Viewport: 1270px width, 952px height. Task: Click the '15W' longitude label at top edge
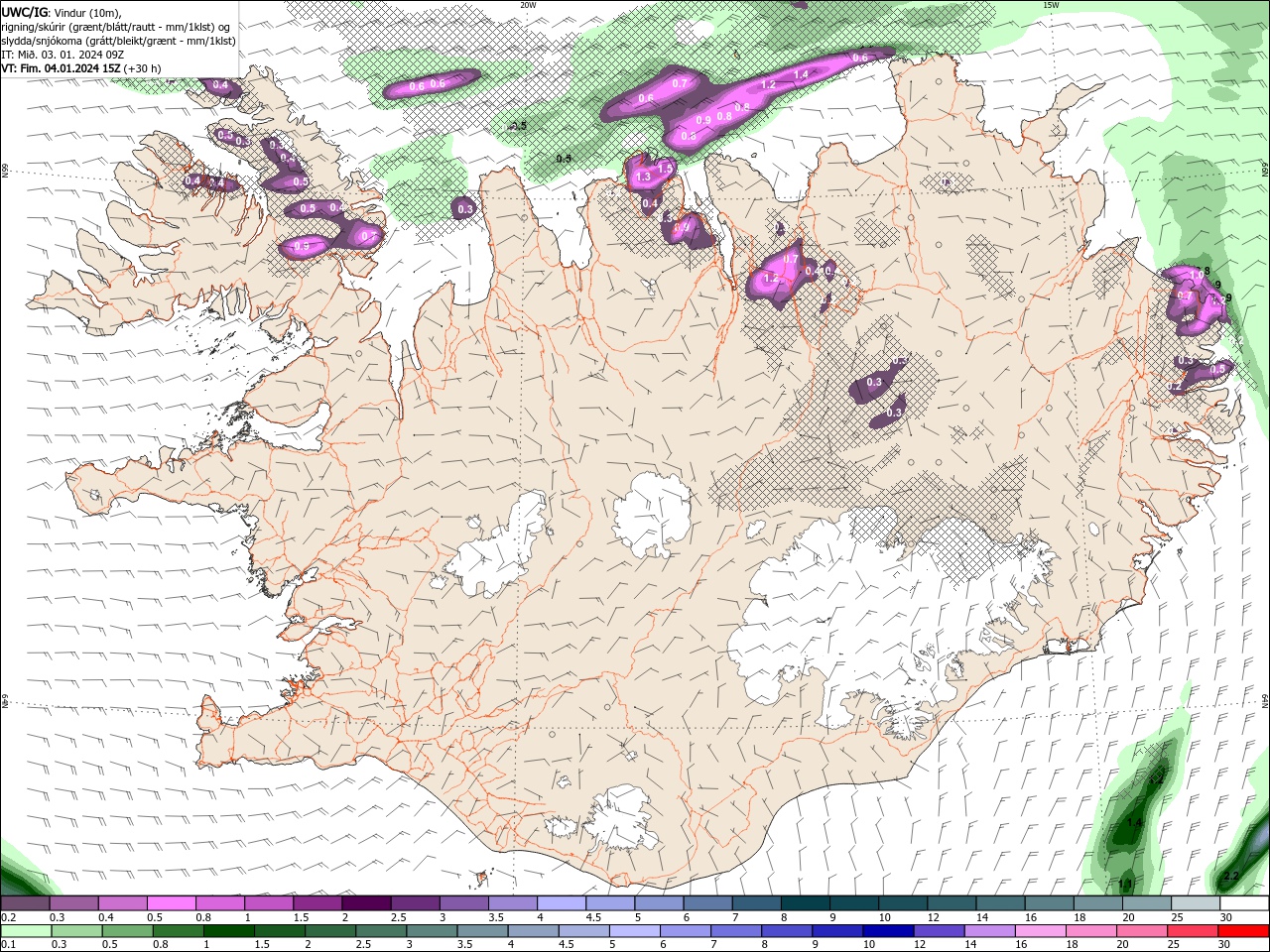pyautogui.click(x=1051, y=5)
